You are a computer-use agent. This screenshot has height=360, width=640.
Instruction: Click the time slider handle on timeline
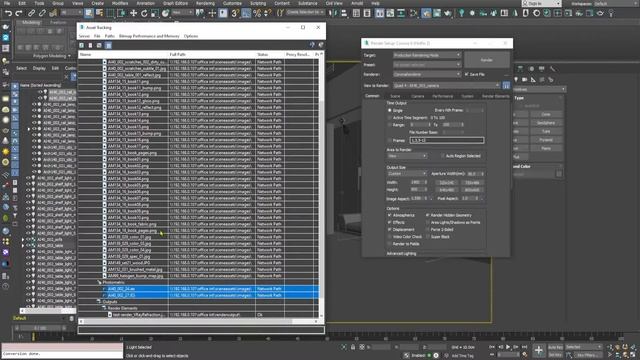coord(40,328)
